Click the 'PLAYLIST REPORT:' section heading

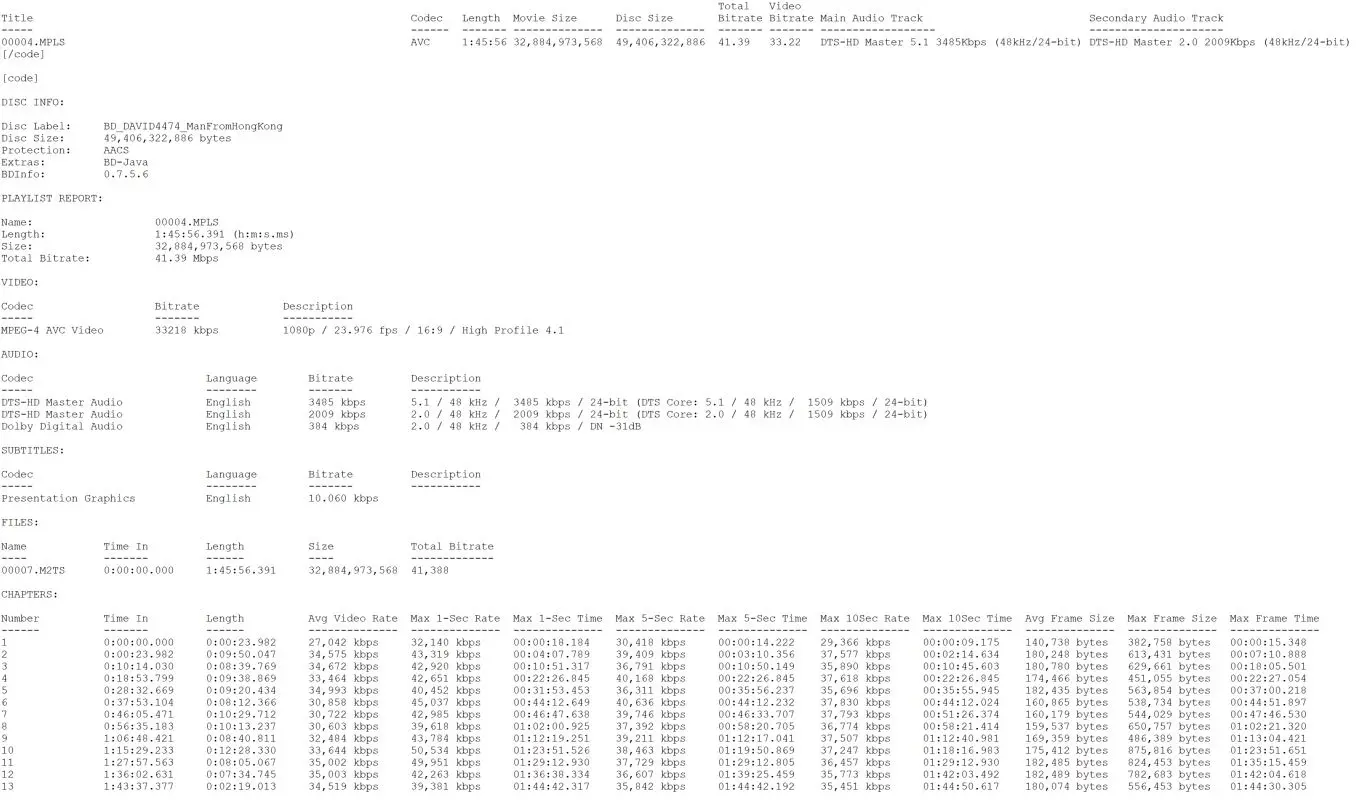coord(51,198)
